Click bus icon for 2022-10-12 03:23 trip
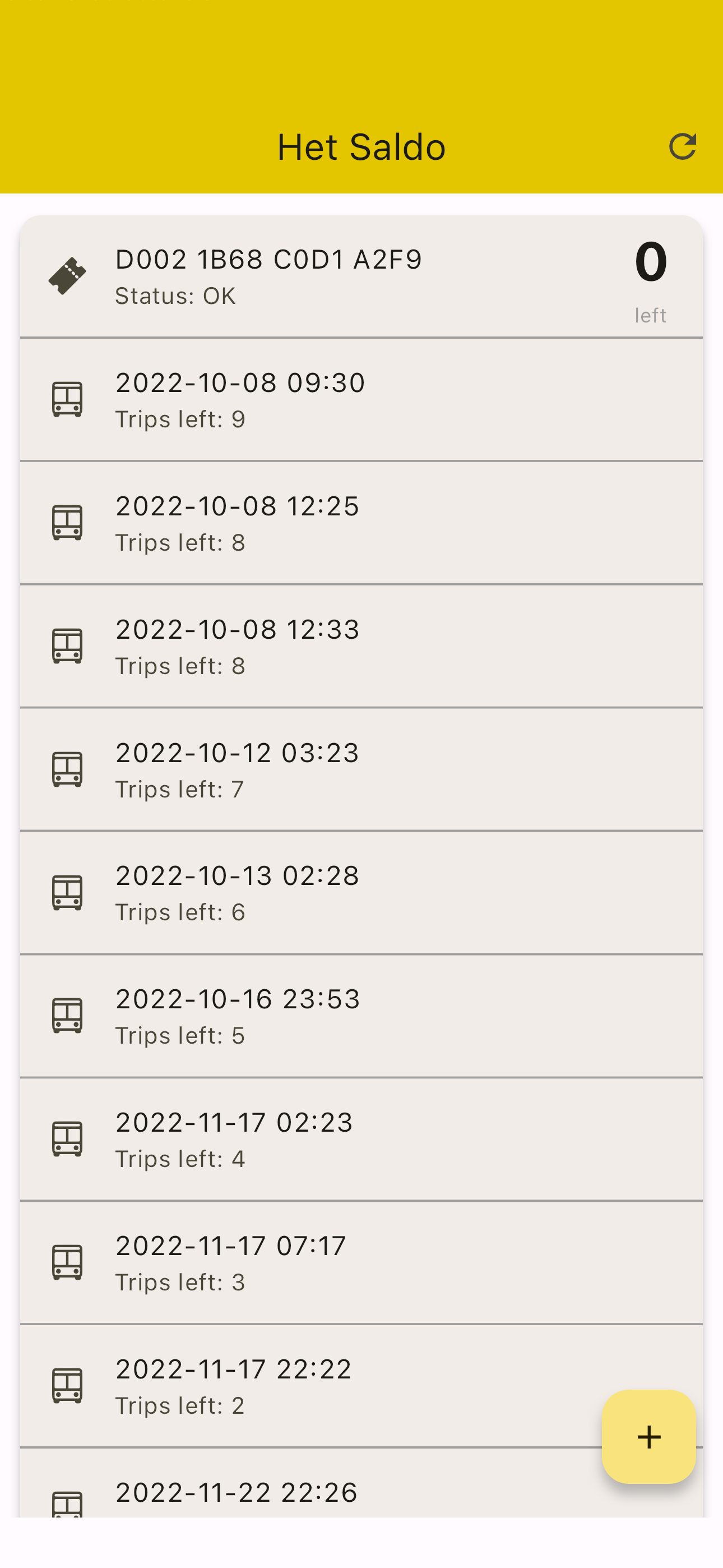This screenshot has height=1568, width=723. click(68, 769)
